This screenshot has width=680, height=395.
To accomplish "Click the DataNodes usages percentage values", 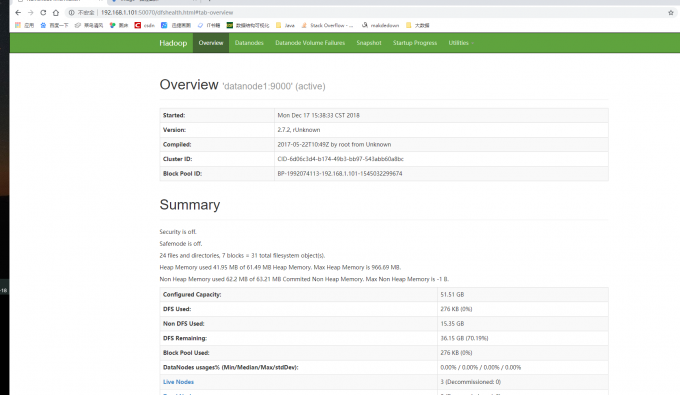I will [481, 368].
